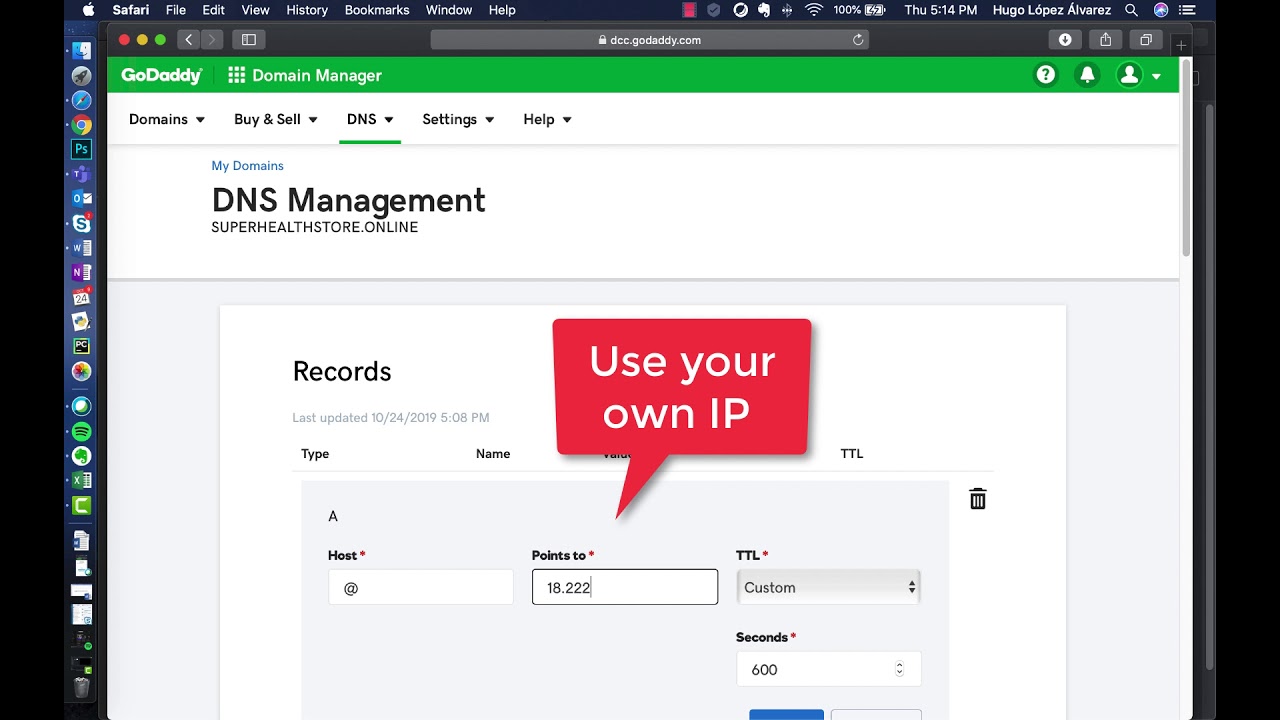Open Siri from the menu bar
The width and height of the screenshot is (1280, 720).
1161,10
